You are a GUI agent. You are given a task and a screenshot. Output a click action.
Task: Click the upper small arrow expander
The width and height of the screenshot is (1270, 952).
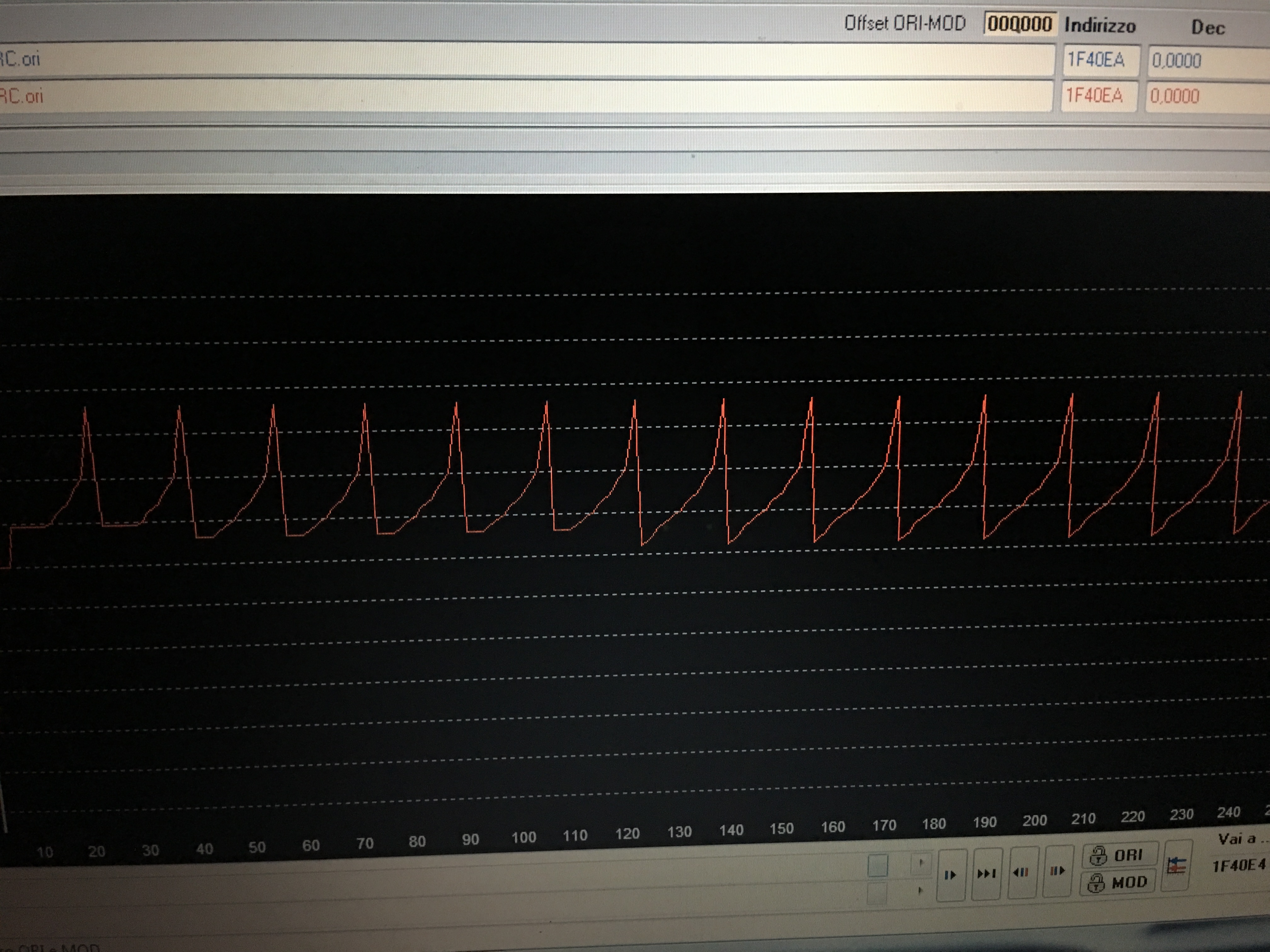pyautogui.click(x=921, y=862)
